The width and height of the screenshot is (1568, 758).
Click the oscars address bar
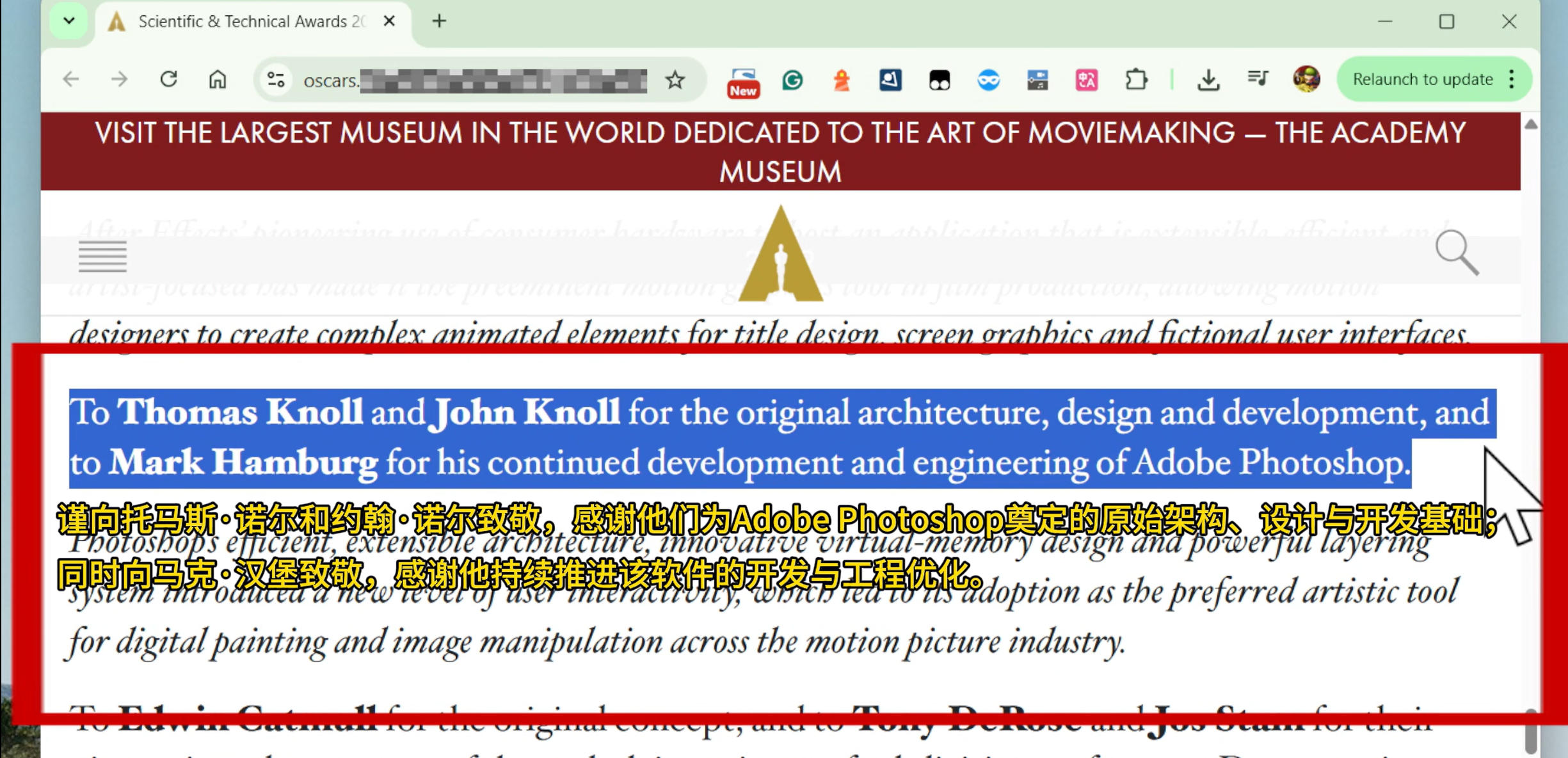(474, 81)
